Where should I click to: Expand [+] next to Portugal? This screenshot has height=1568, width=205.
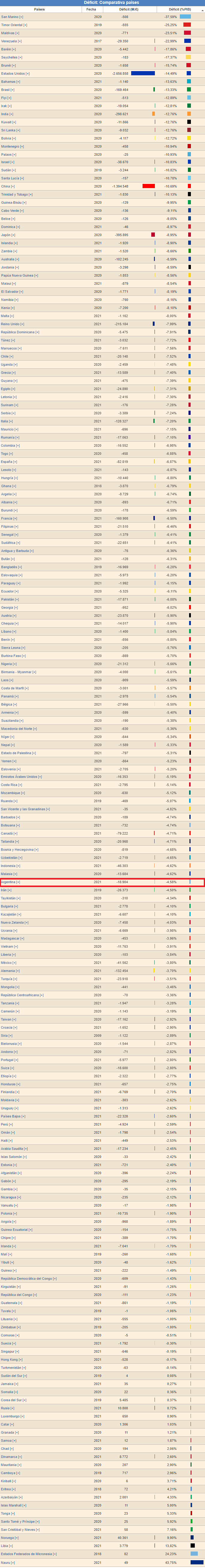[x=16, y=1060]
